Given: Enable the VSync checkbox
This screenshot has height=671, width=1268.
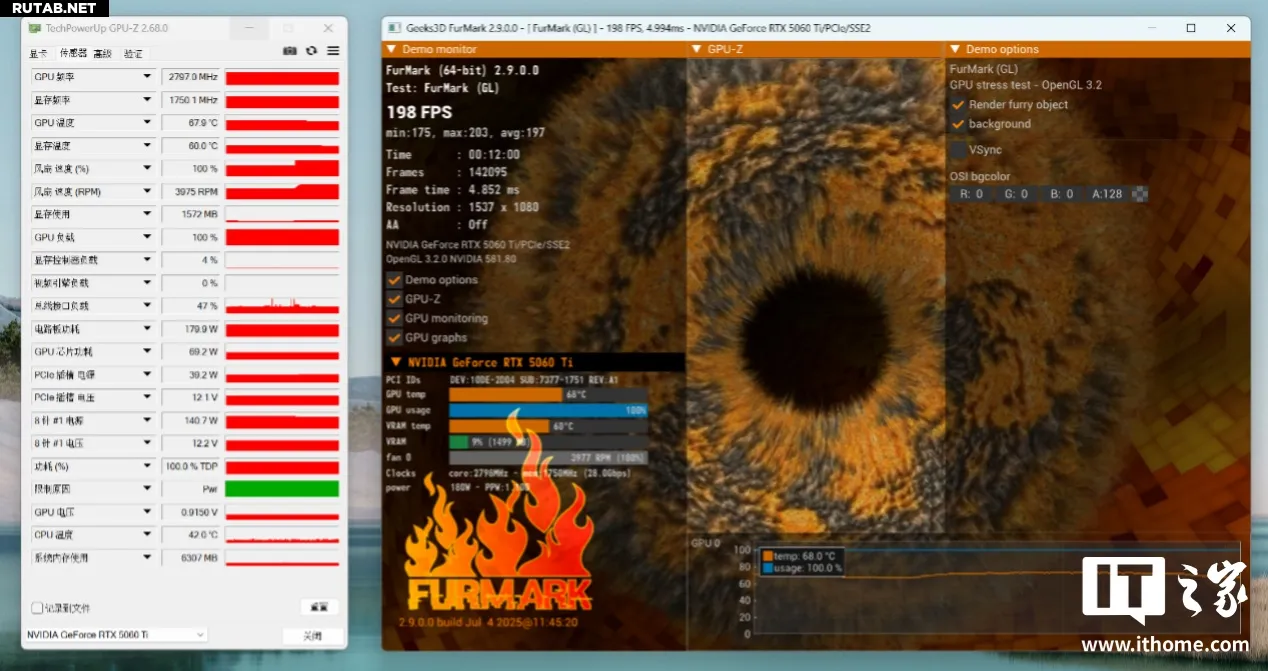Looking at the screenshot, I should 959,150.
